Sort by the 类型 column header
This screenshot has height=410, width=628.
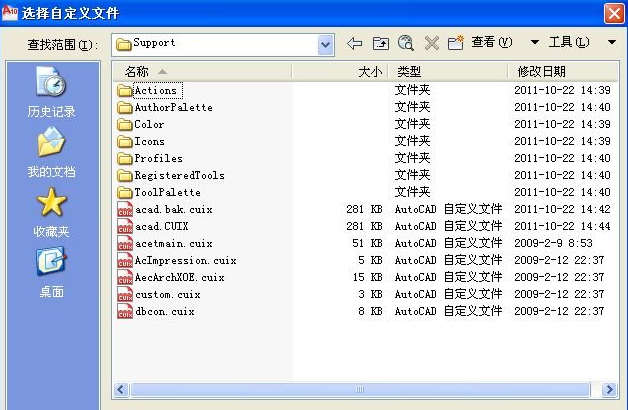pyautogui.click(x=448, y=72)
